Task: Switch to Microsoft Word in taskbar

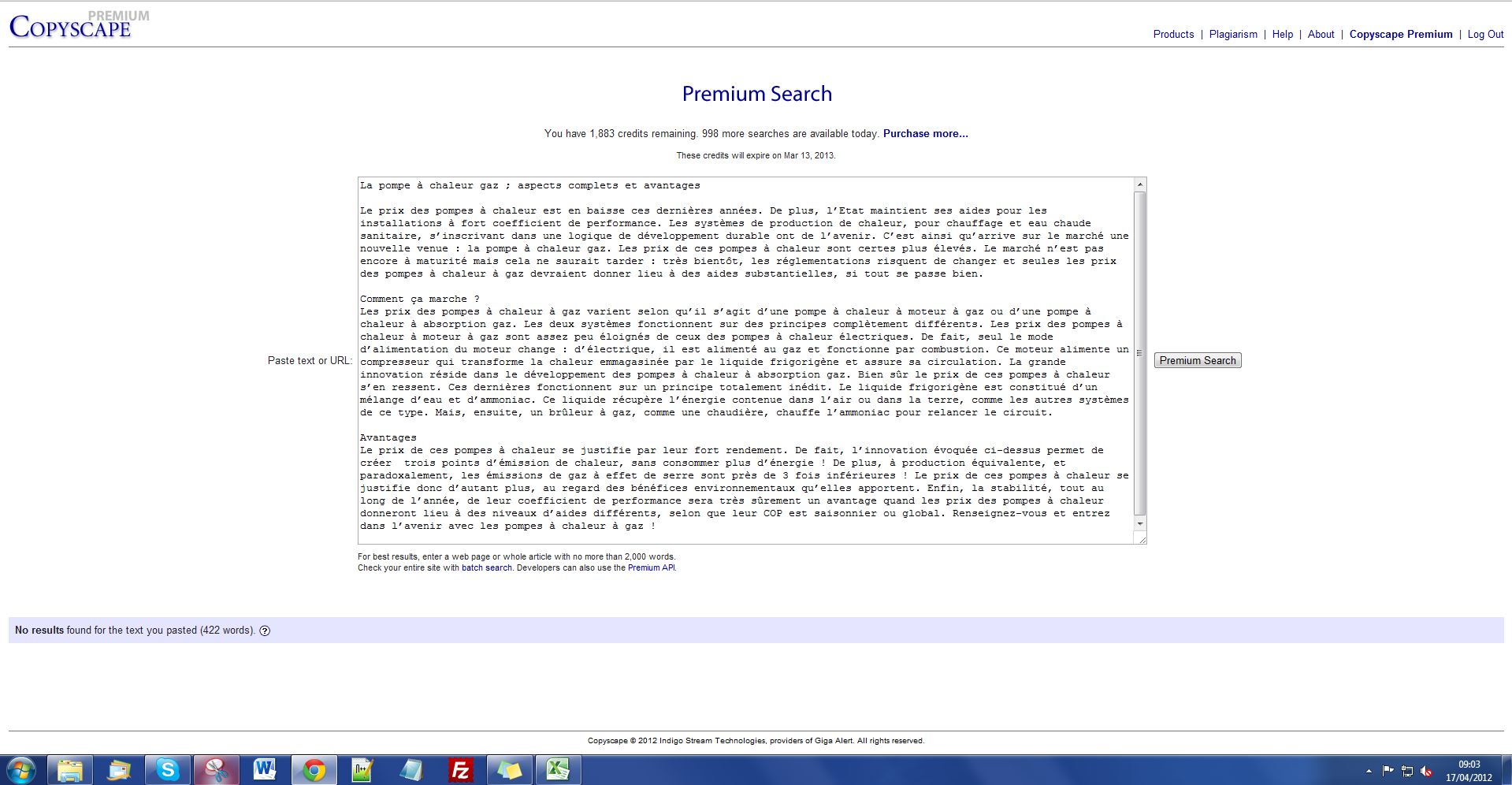Action: [265, 769]
